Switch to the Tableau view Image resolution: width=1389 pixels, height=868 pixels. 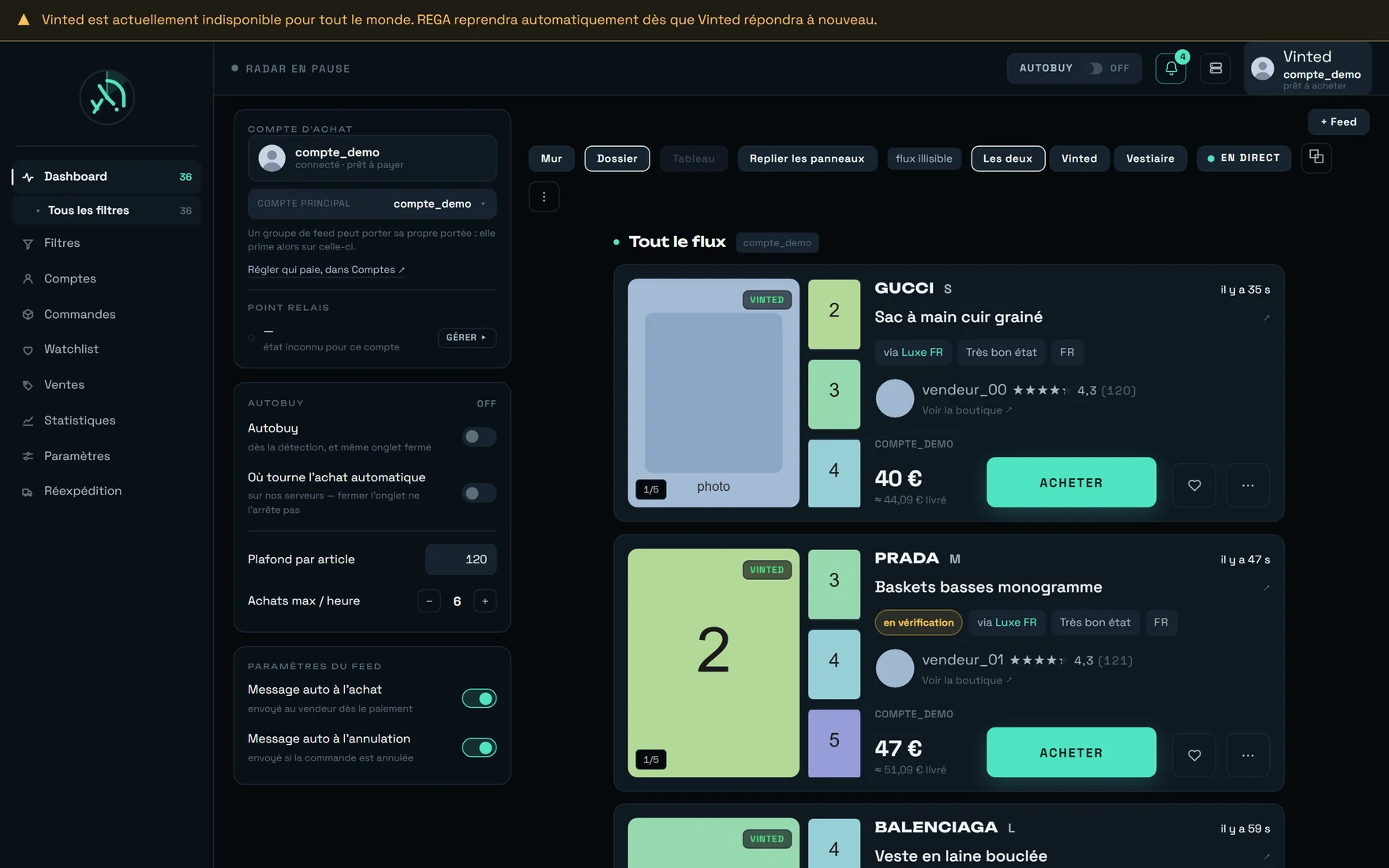(694, 159)
